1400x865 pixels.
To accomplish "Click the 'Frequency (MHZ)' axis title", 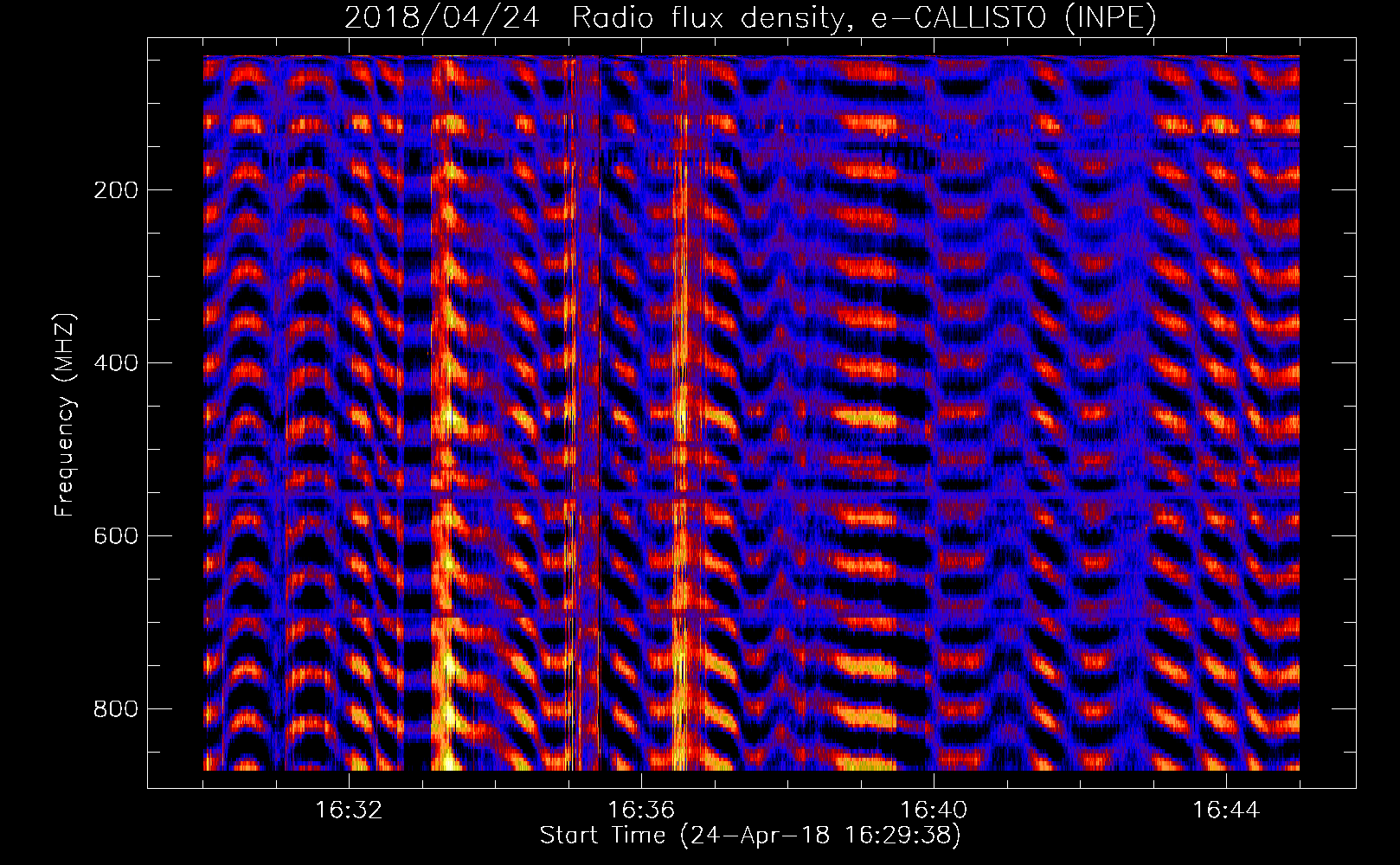I will tap(65, 415).
